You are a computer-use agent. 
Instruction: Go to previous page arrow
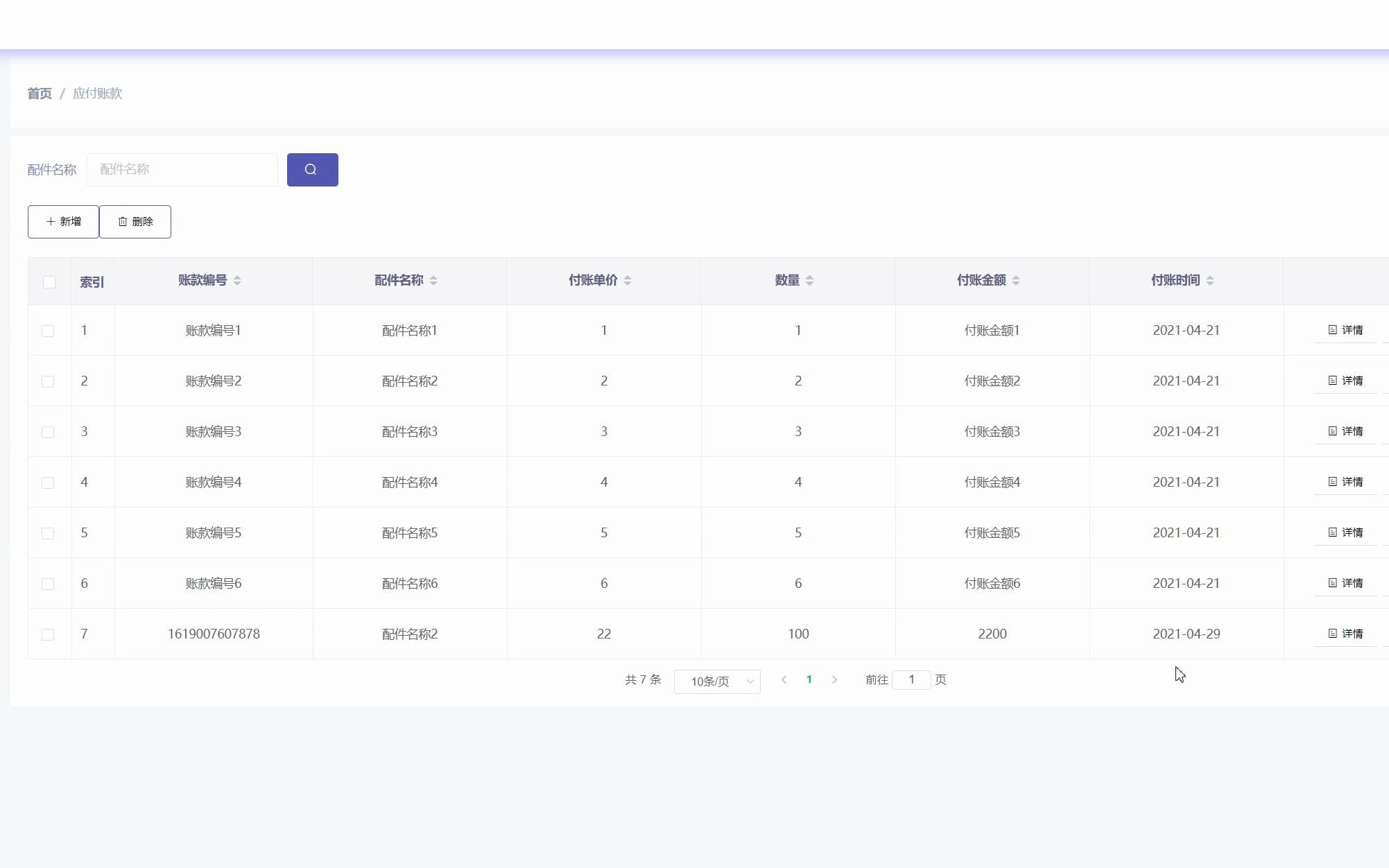click(x=784, y=680)
